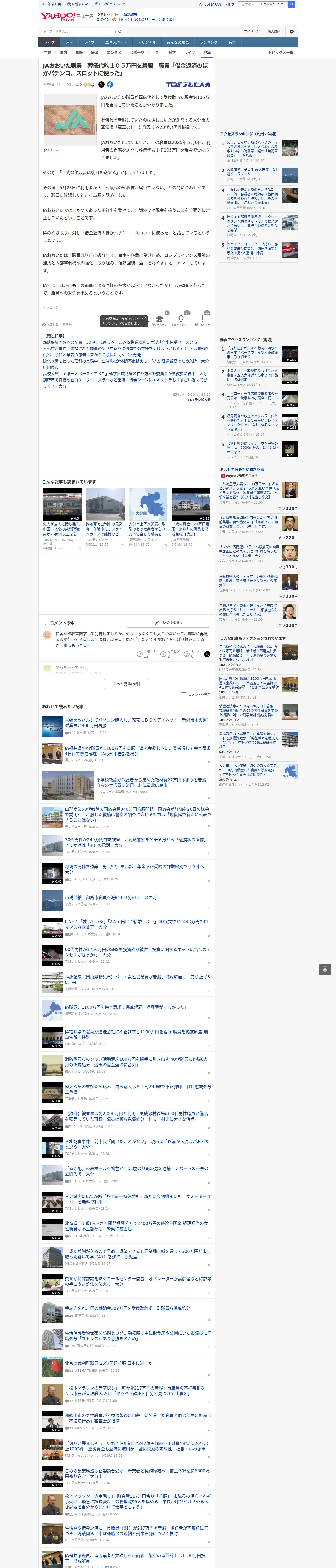Viewport: 336px width, 1568px height.
Task: Open related link 入札妨害事件
Action: (126, 352)
